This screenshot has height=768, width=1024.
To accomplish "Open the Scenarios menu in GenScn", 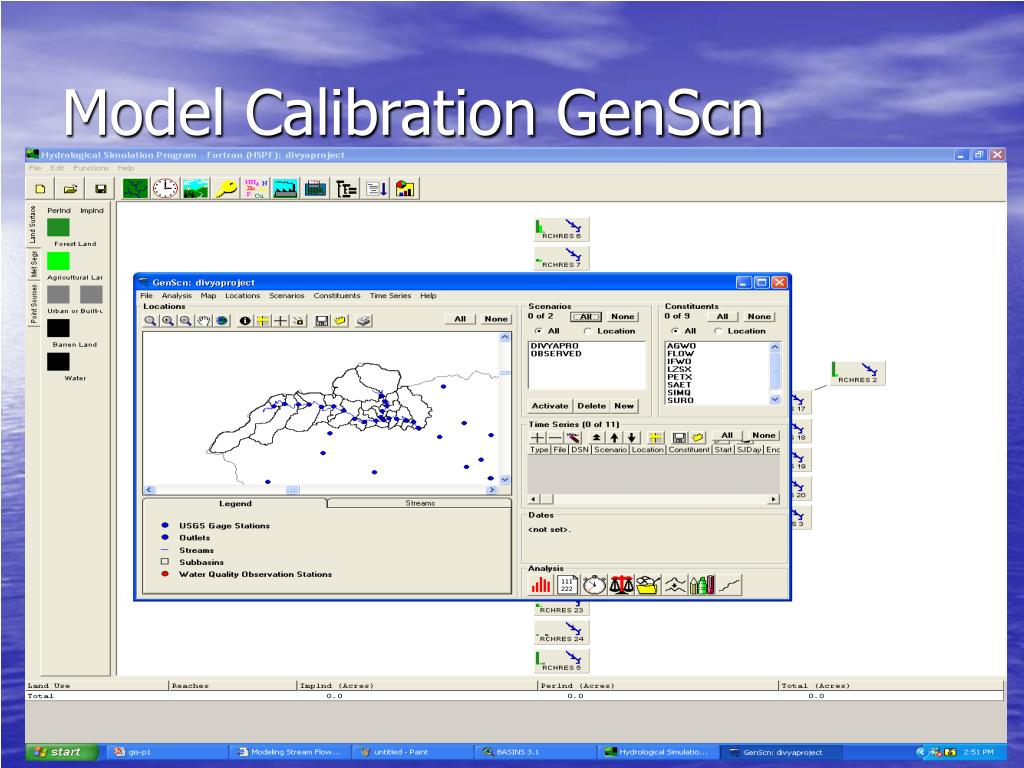I will pyautogui.click(x=287, y=296).
